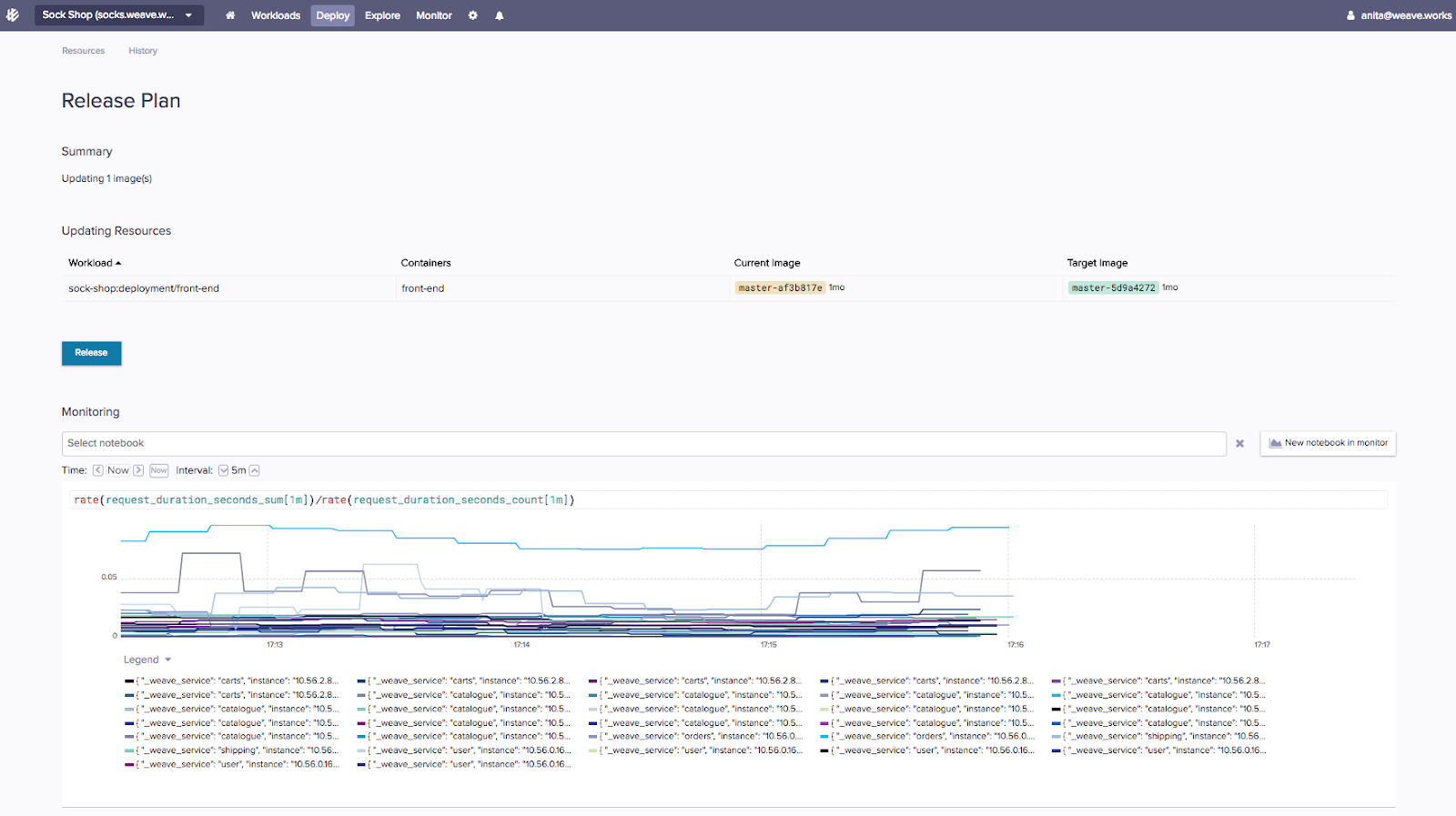
Task: Increase the interval with the up arrow
Action: coord(255,470)
